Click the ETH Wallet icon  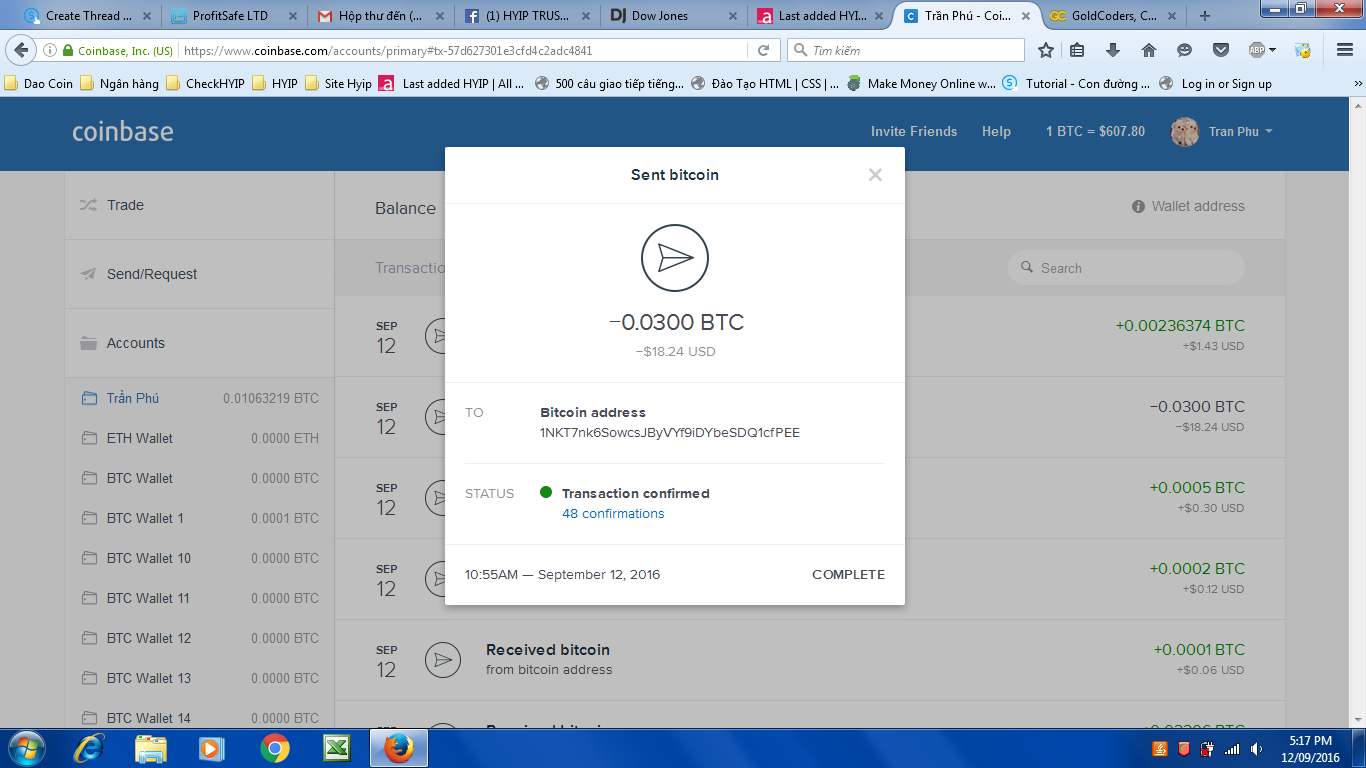coord(88,438)
